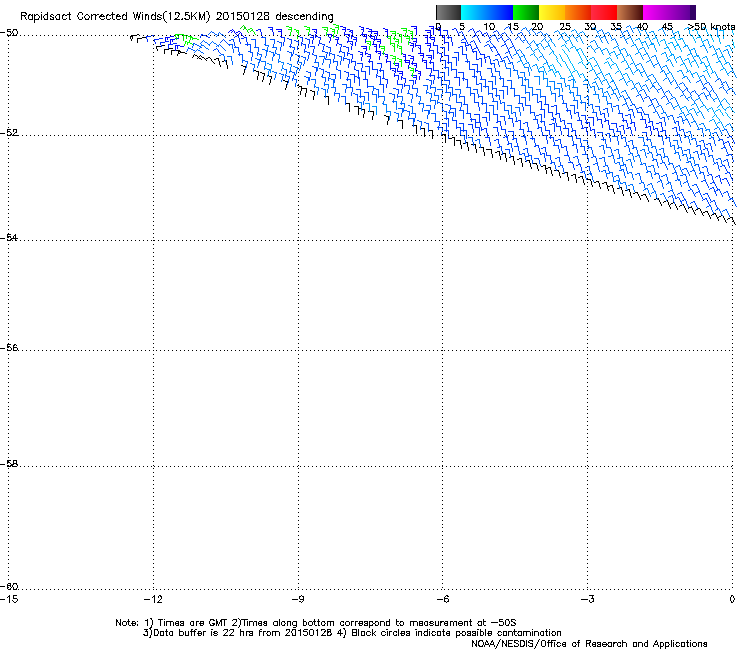The height and width of the screenshot is (650, 740).
Task: Click the note about Data buffer is 22 hrs
Action: coord(238,633)
